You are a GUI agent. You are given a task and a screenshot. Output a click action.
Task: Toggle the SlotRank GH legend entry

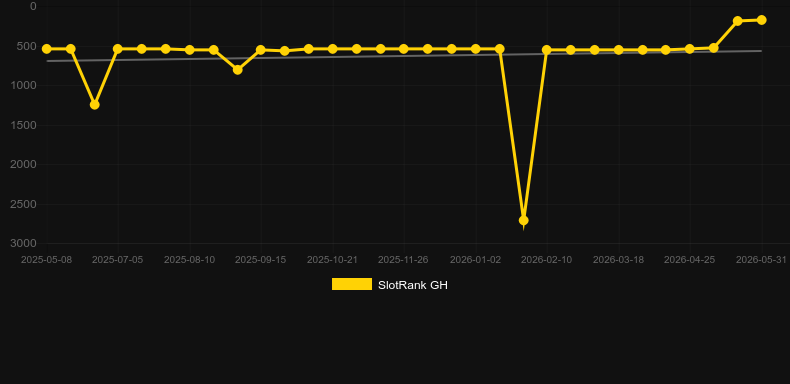pyautogui.click(x=389, y=285)
